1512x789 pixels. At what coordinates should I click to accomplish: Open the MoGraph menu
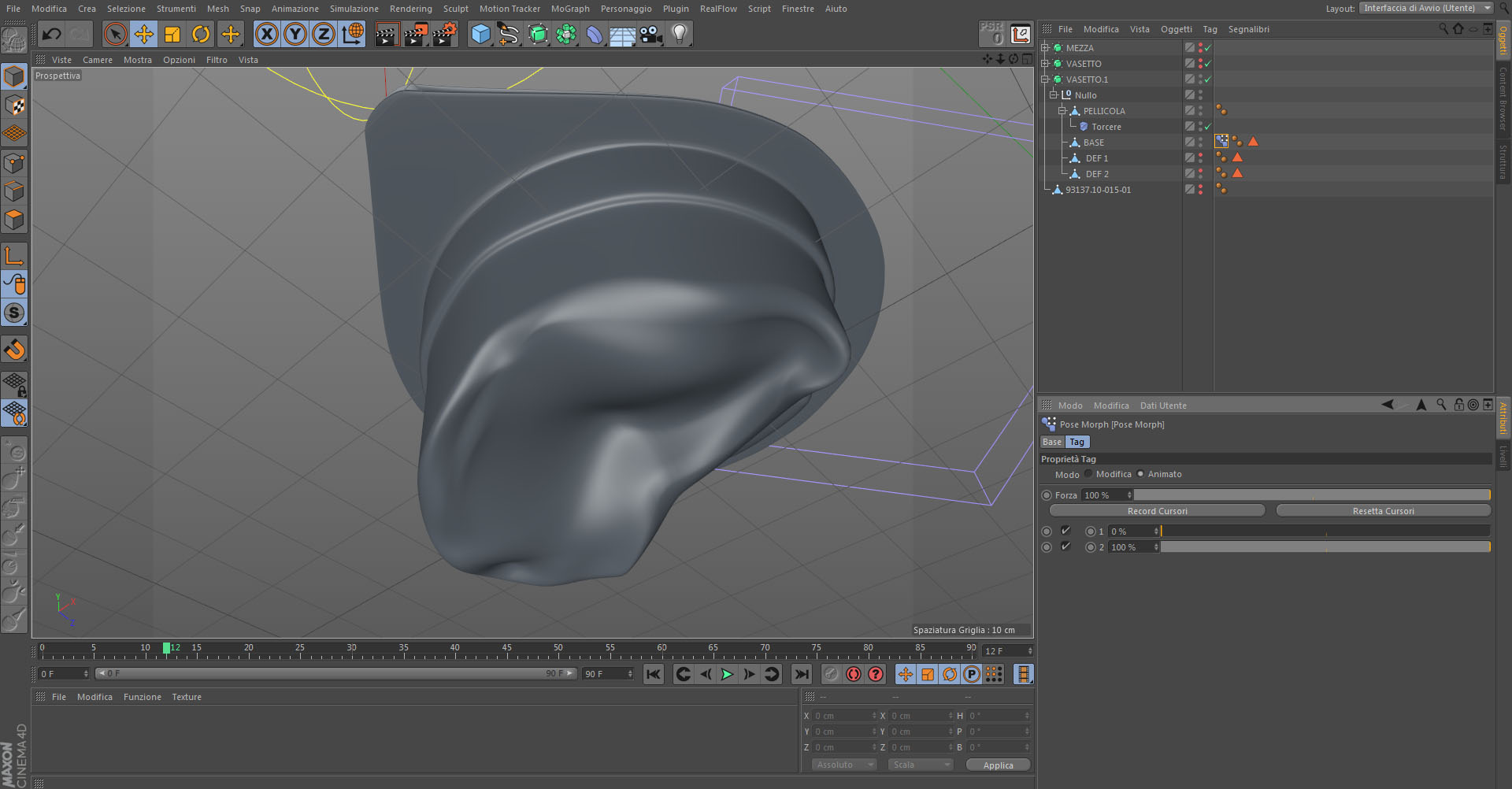coord(569,9)
